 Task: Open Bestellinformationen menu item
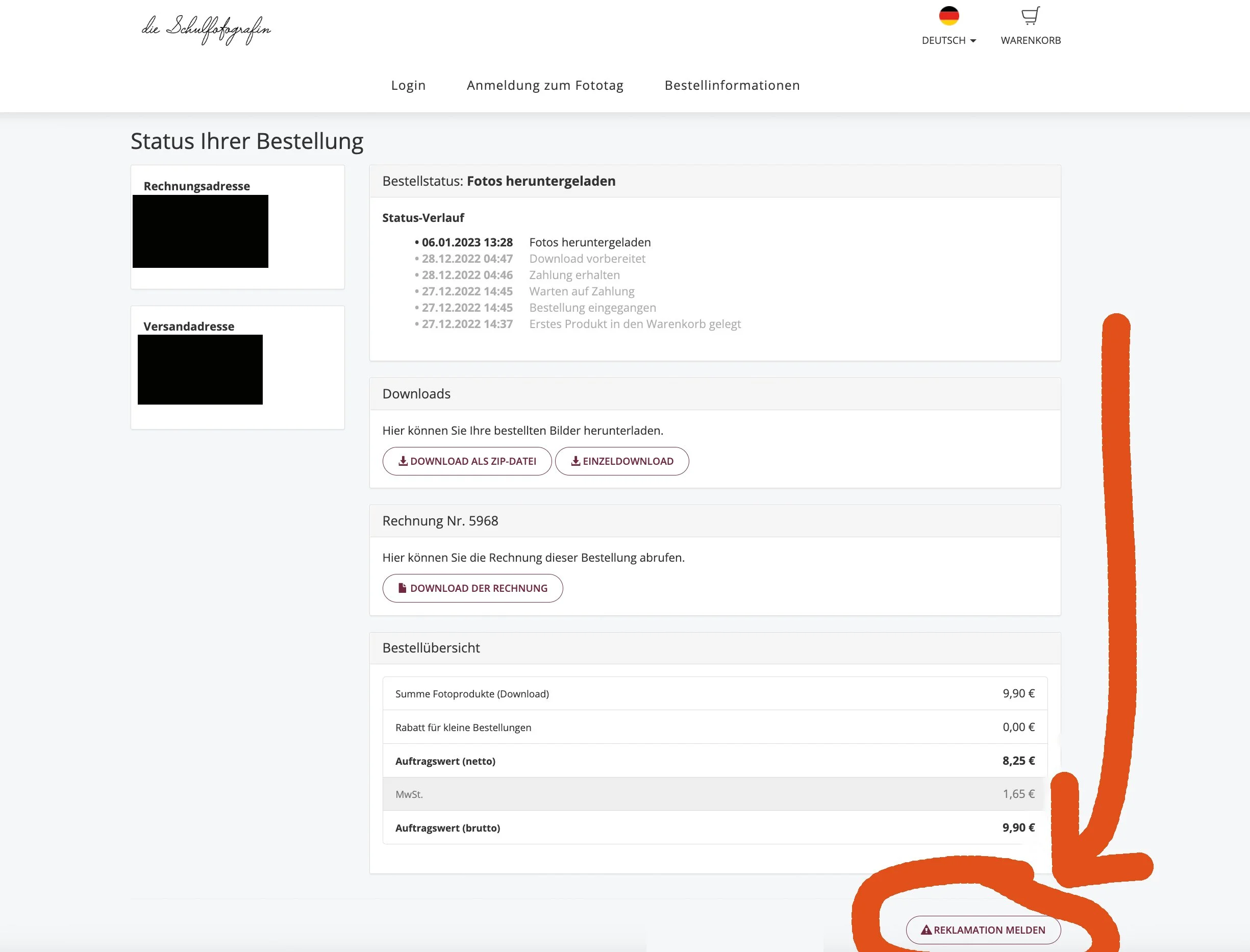click(x=732, y=85)
